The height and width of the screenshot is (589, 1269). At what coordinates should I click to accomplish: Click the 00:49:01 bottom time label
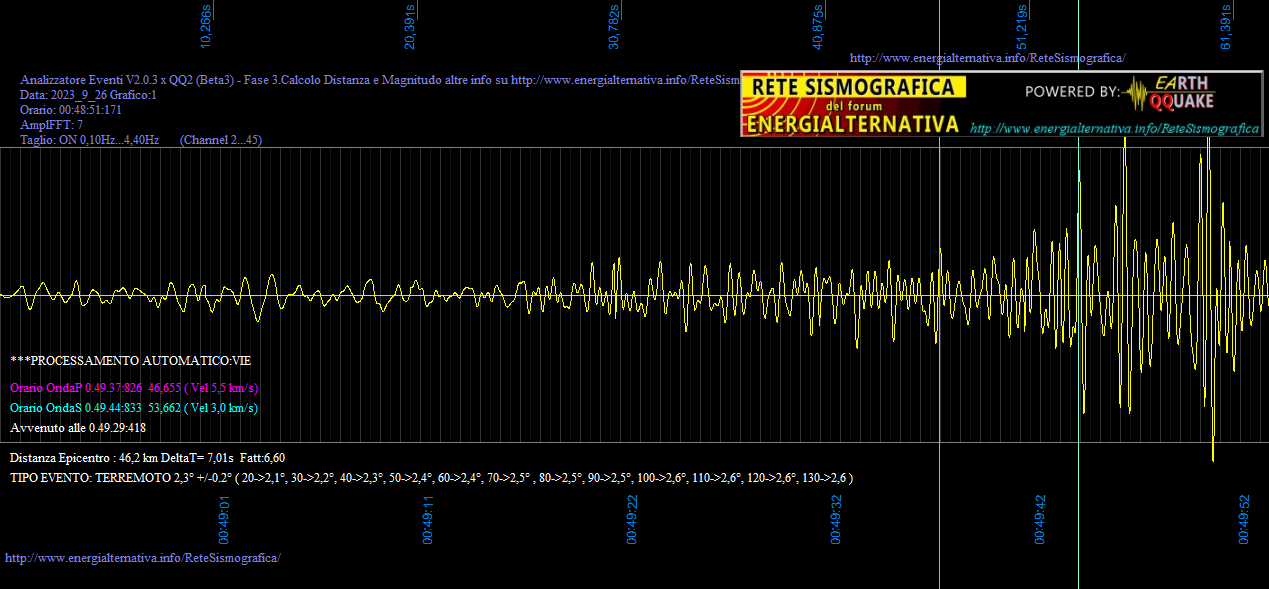tap(224, 520)
